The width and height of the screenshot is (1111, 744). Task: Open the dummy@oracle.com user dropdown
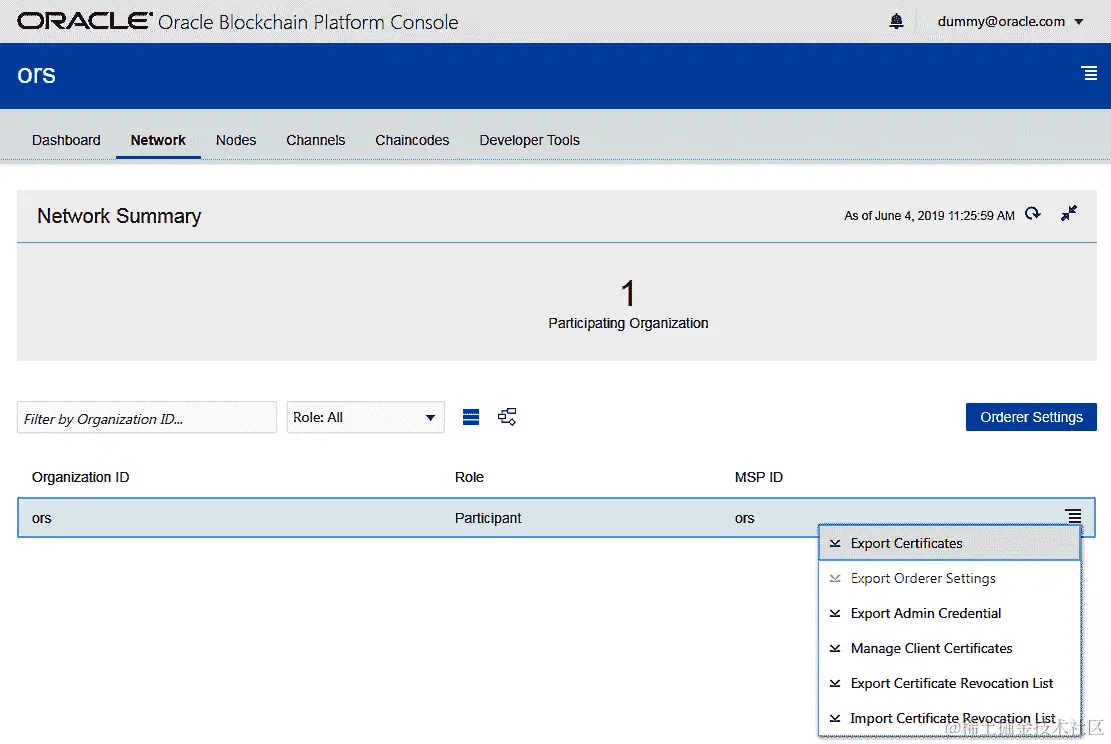[x=1010, y=21]
